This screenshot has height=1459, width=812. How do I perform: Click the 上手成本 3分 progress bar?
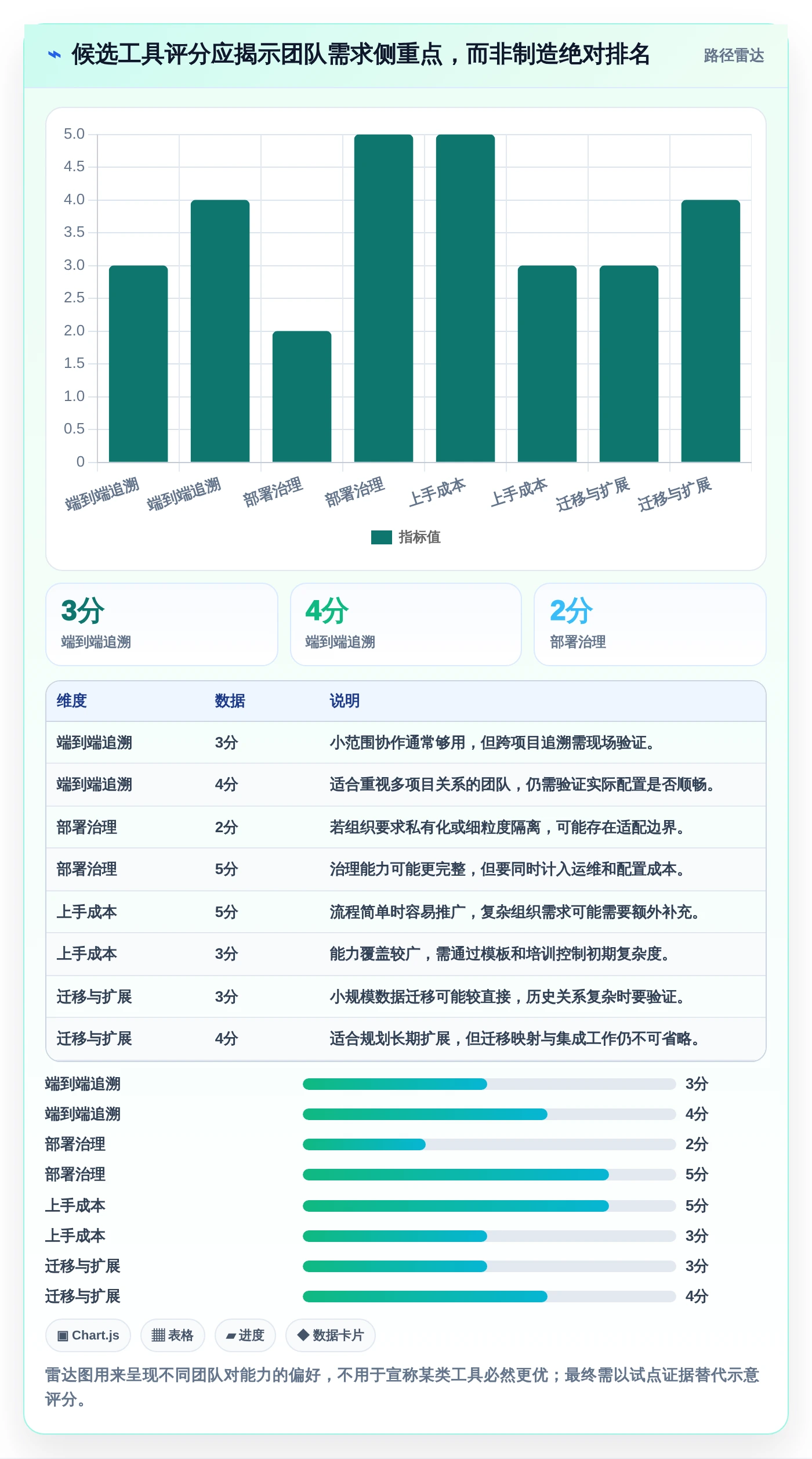tap(490, 1236)
